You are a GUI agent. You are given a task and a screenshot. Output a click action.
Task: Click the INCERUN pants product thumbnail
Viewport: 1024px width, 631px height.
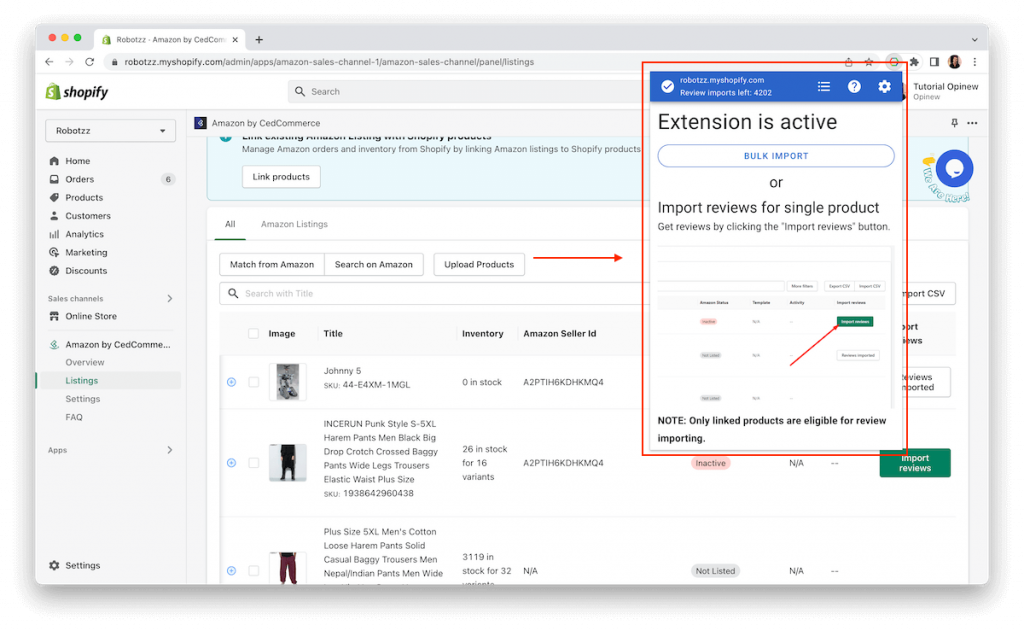pyautogui.click(x=287, y=463)
